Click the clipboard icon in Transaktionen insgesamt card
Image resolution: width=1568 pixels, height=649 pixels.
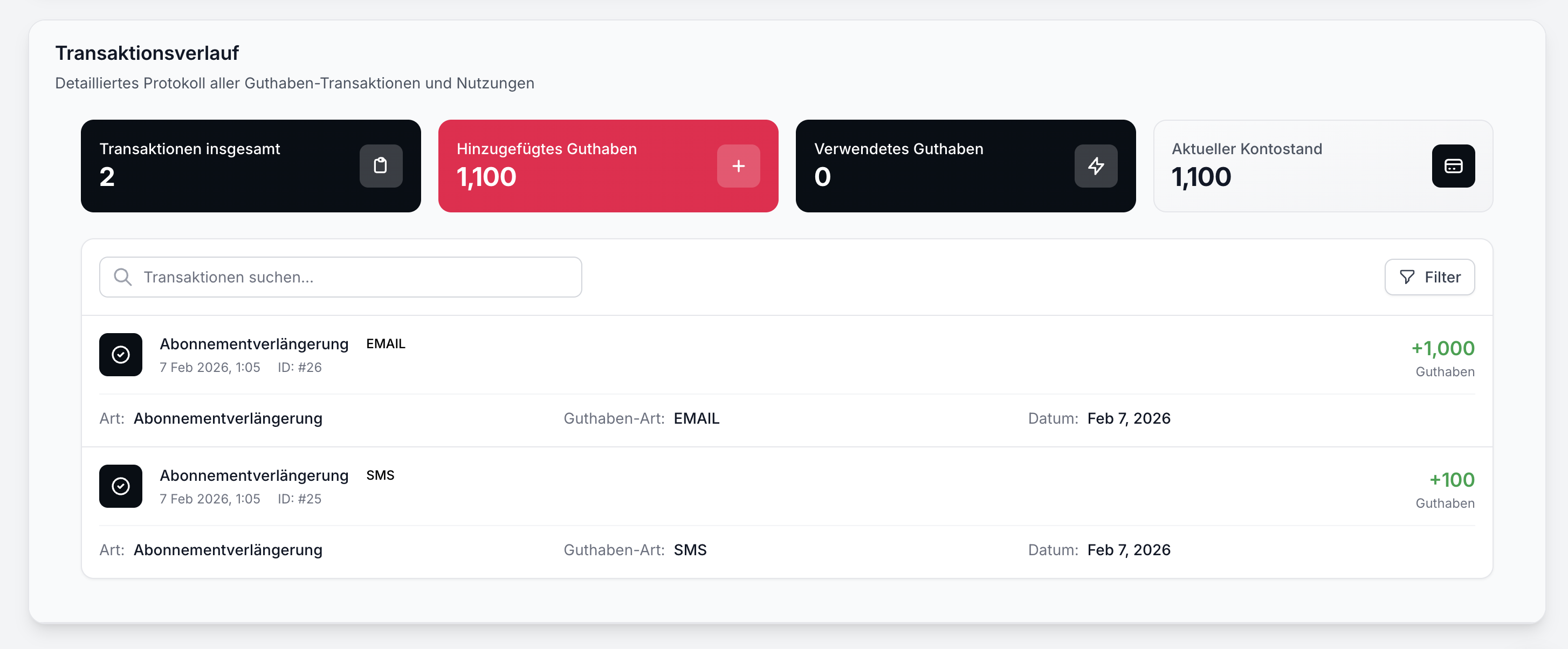pyautogui.click(x=381, y=165)
